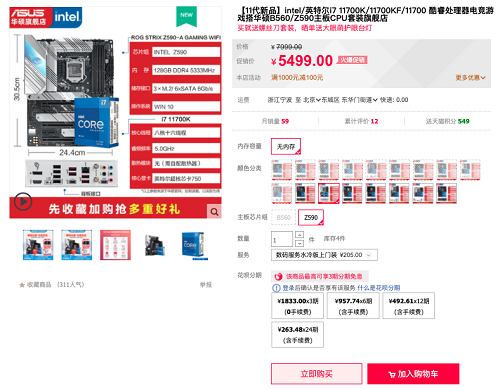500x390 pixels.
Task: Click the 火爆促销 promotion tag
Action: (x=352, y=60)
